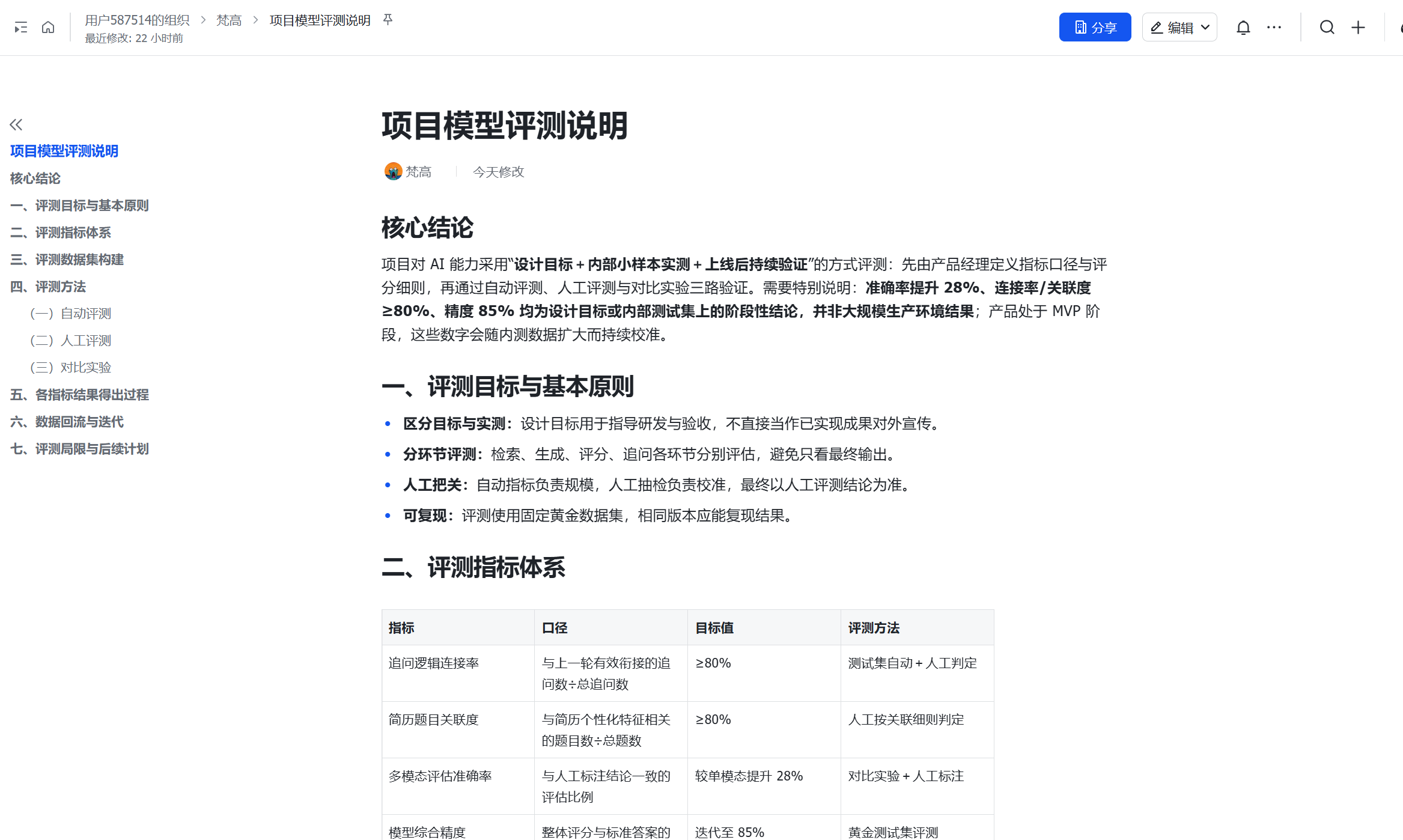Open the 编辑 mode dropdown

[x=1179, y=27]
